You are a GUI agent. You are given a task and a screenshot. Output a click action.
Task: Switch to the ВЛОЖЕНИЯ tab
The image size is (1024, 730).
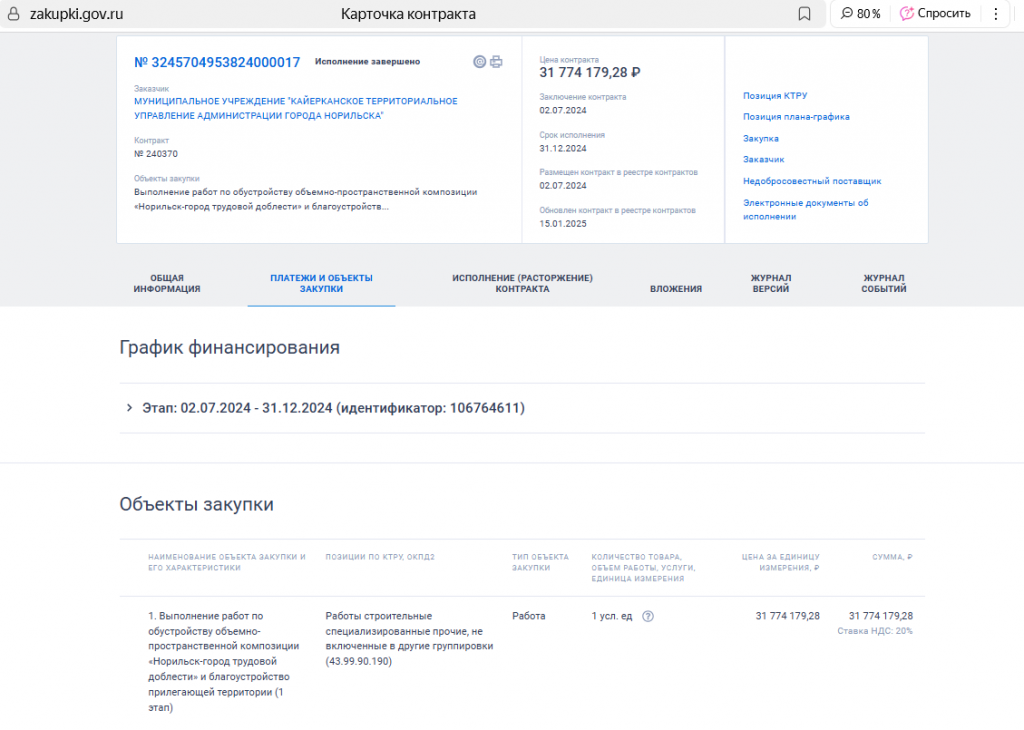pyautogui.click(x=676, y=289)
